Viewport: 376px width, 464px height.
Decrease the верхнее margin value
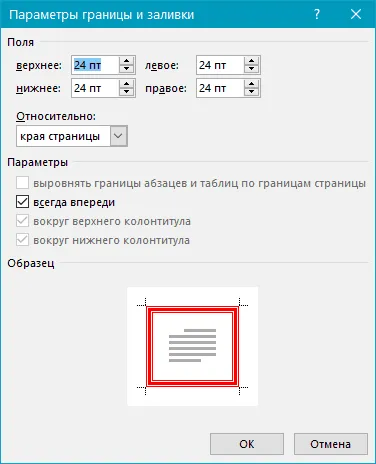point(126,69)
